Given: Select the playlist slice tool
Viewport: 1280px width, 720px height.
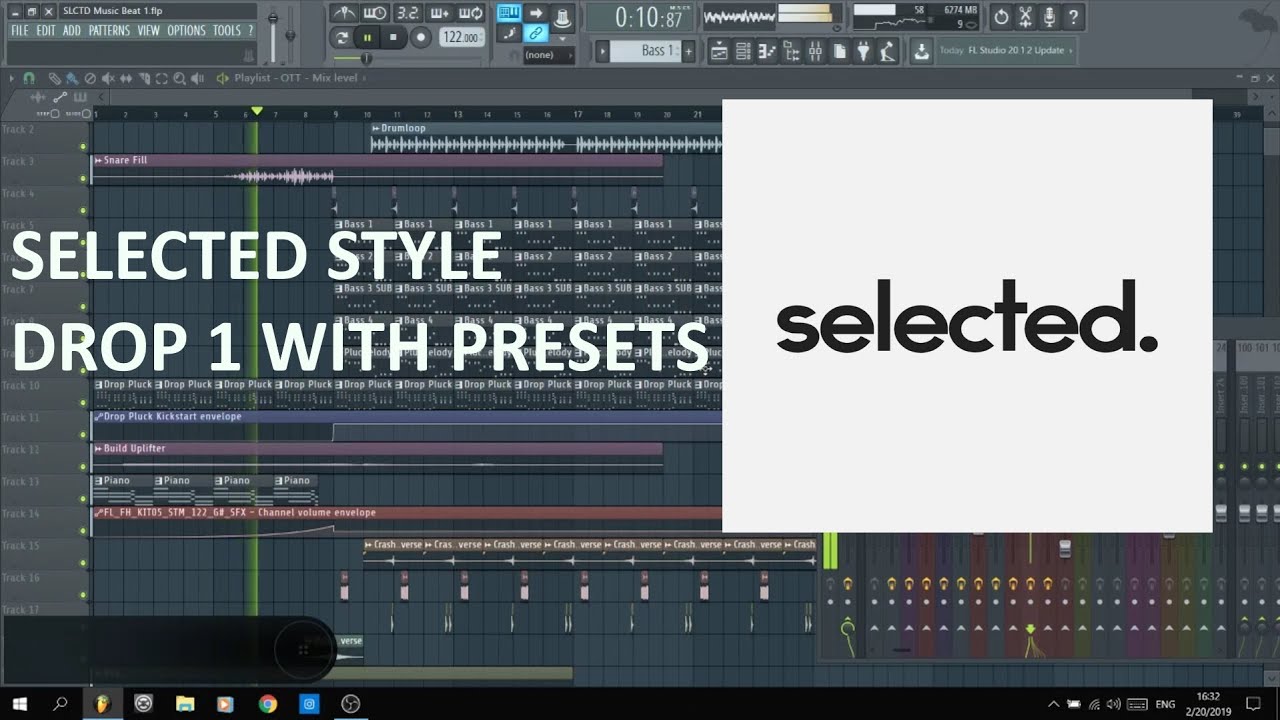Looking at the screenshot, I should (144, 78).
